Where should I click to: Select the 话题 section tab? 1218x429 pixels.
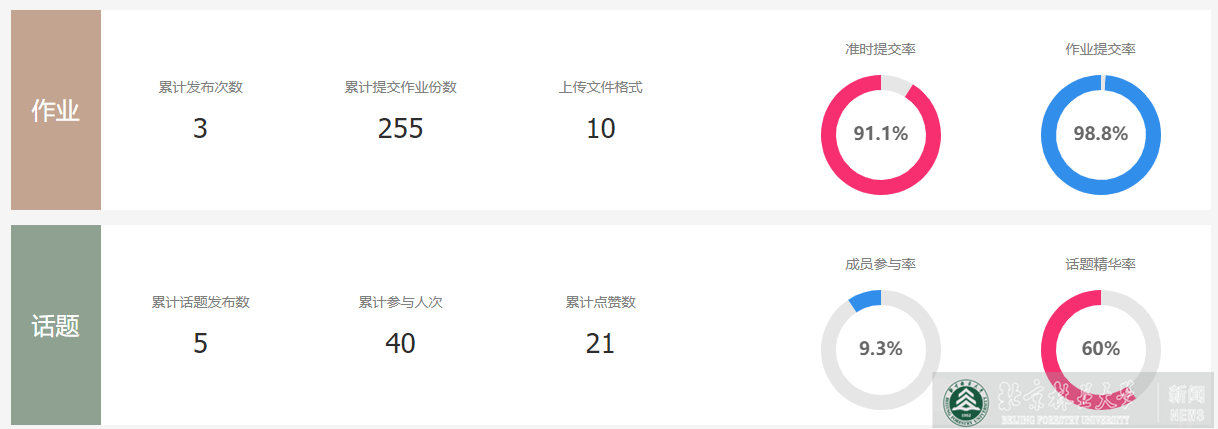click(x=56, y=325)
